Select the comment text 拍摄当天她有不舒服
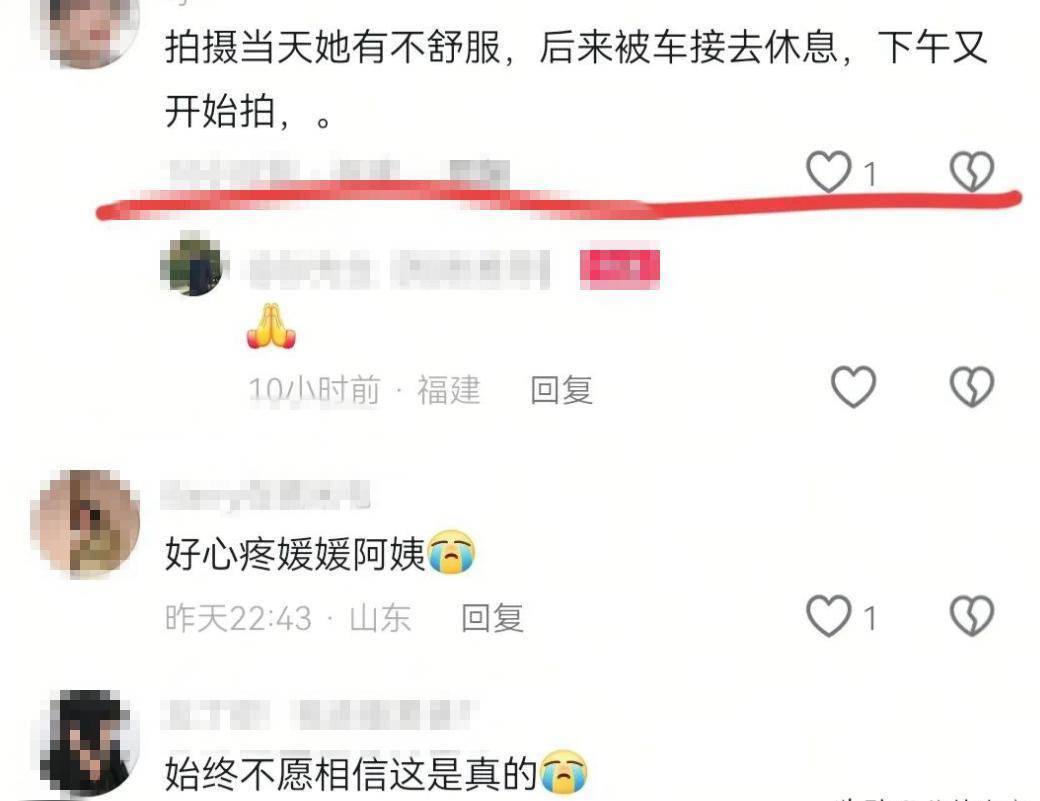The height and width of the screenshot is (801, 1040). coord(332,48)
